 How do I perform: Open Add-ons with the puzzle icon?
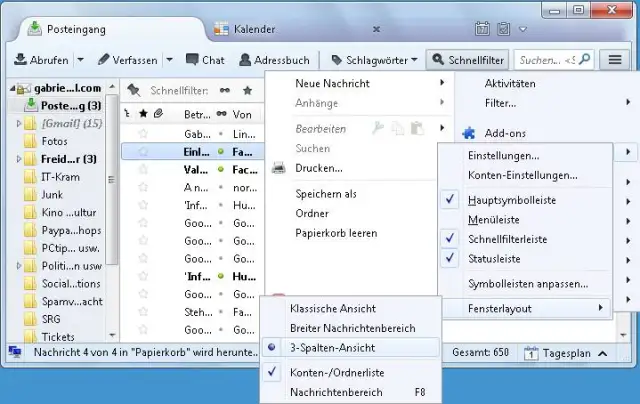pos(504,132)
